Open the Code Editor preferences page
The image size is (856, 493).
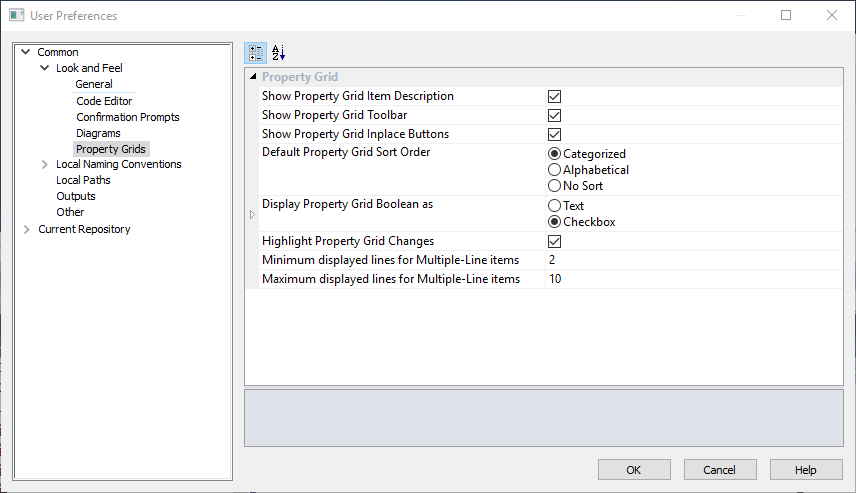(x=104, y=101)
